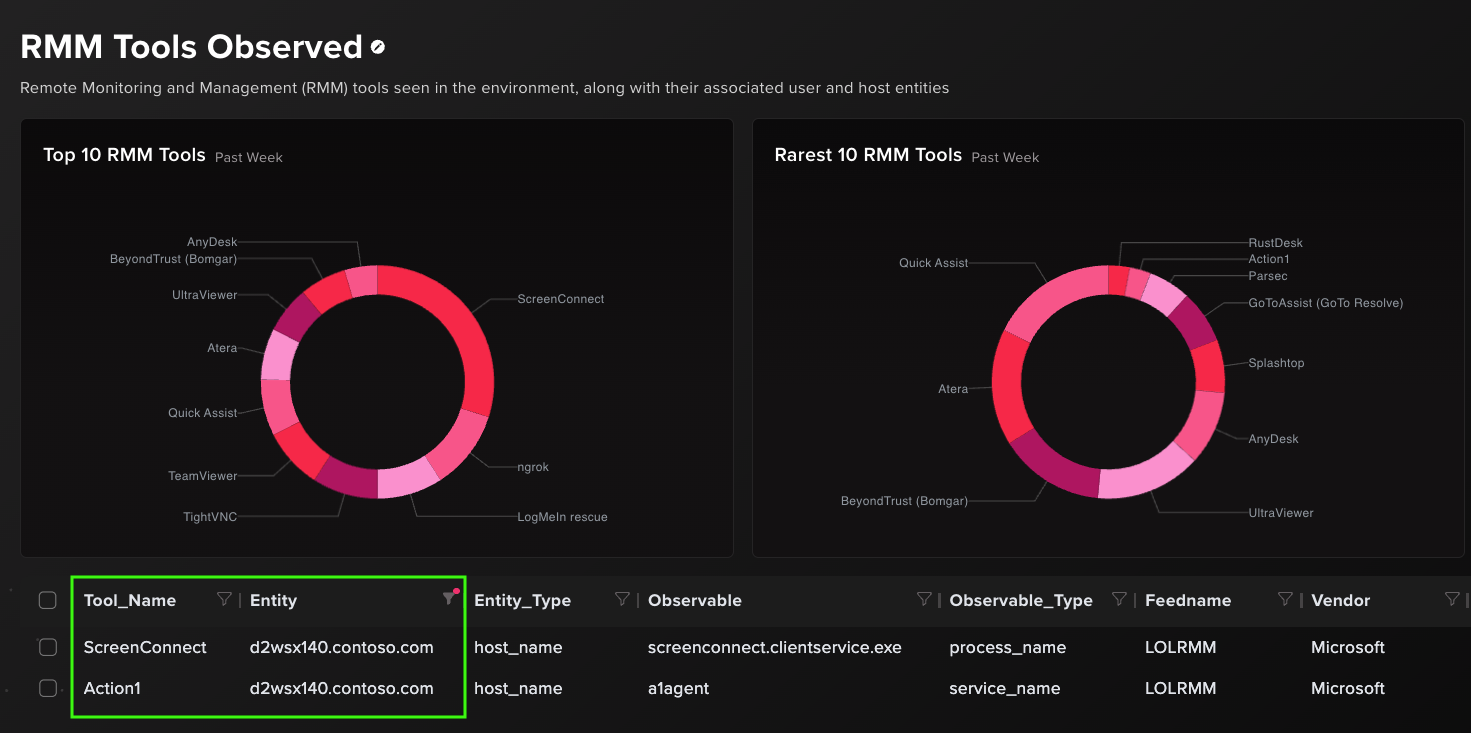1471x733 pixels.
Task: Click the a1agent observable cell
Action: click(679, 688)
